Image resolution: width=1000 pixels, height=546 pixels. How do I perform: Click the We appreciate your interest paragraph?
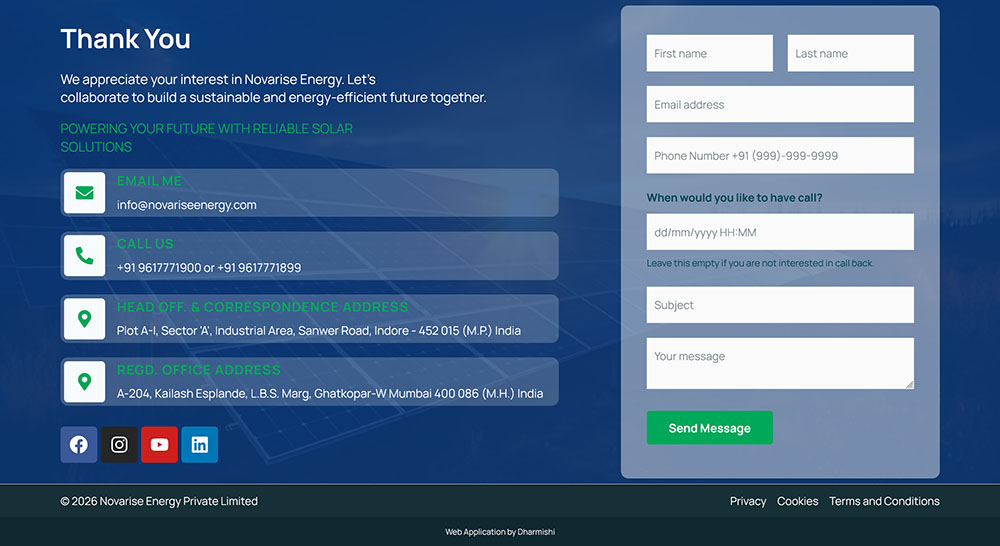point(274,89)
